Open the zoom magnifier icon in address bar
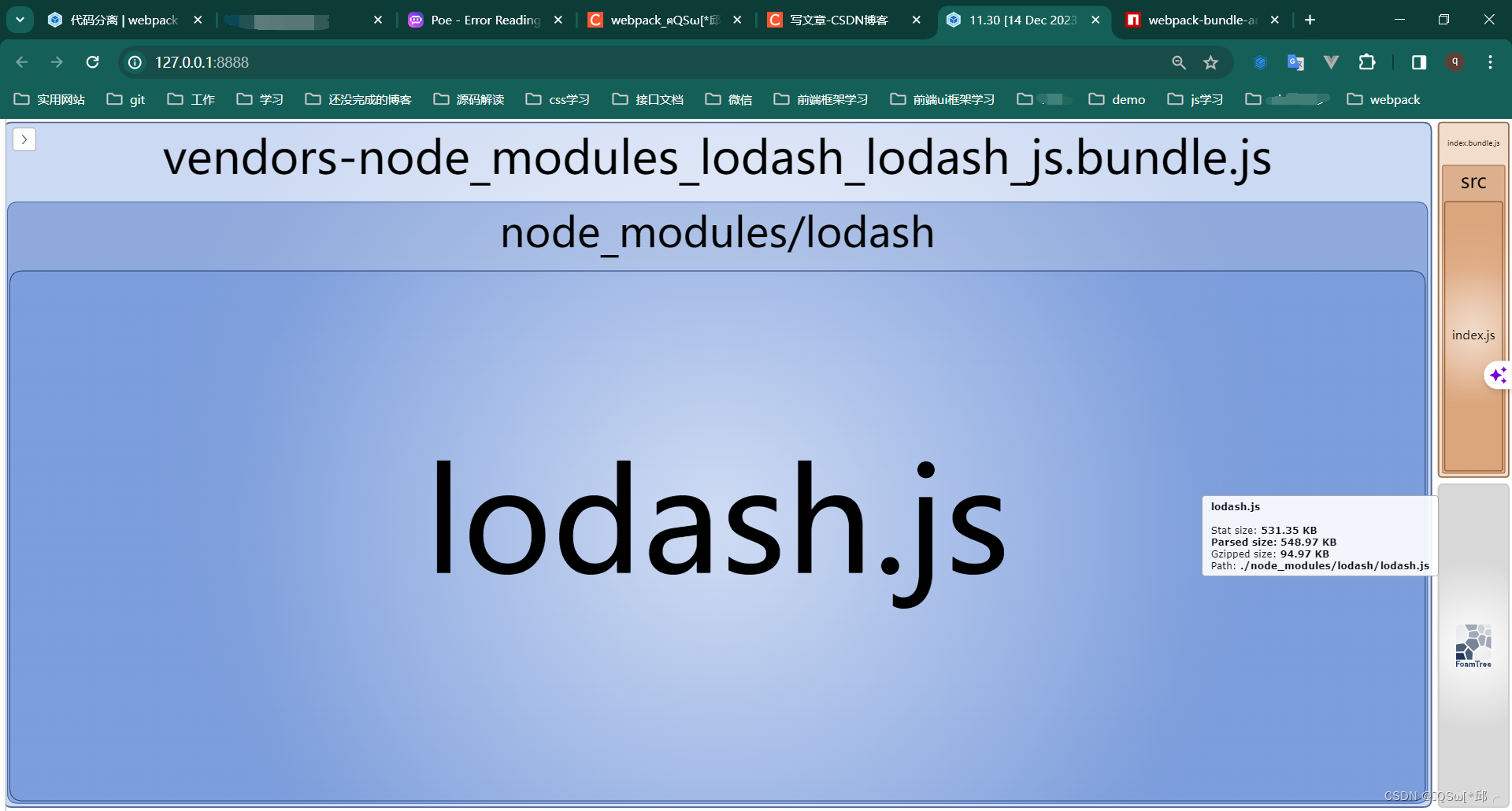 (1179, 62)
